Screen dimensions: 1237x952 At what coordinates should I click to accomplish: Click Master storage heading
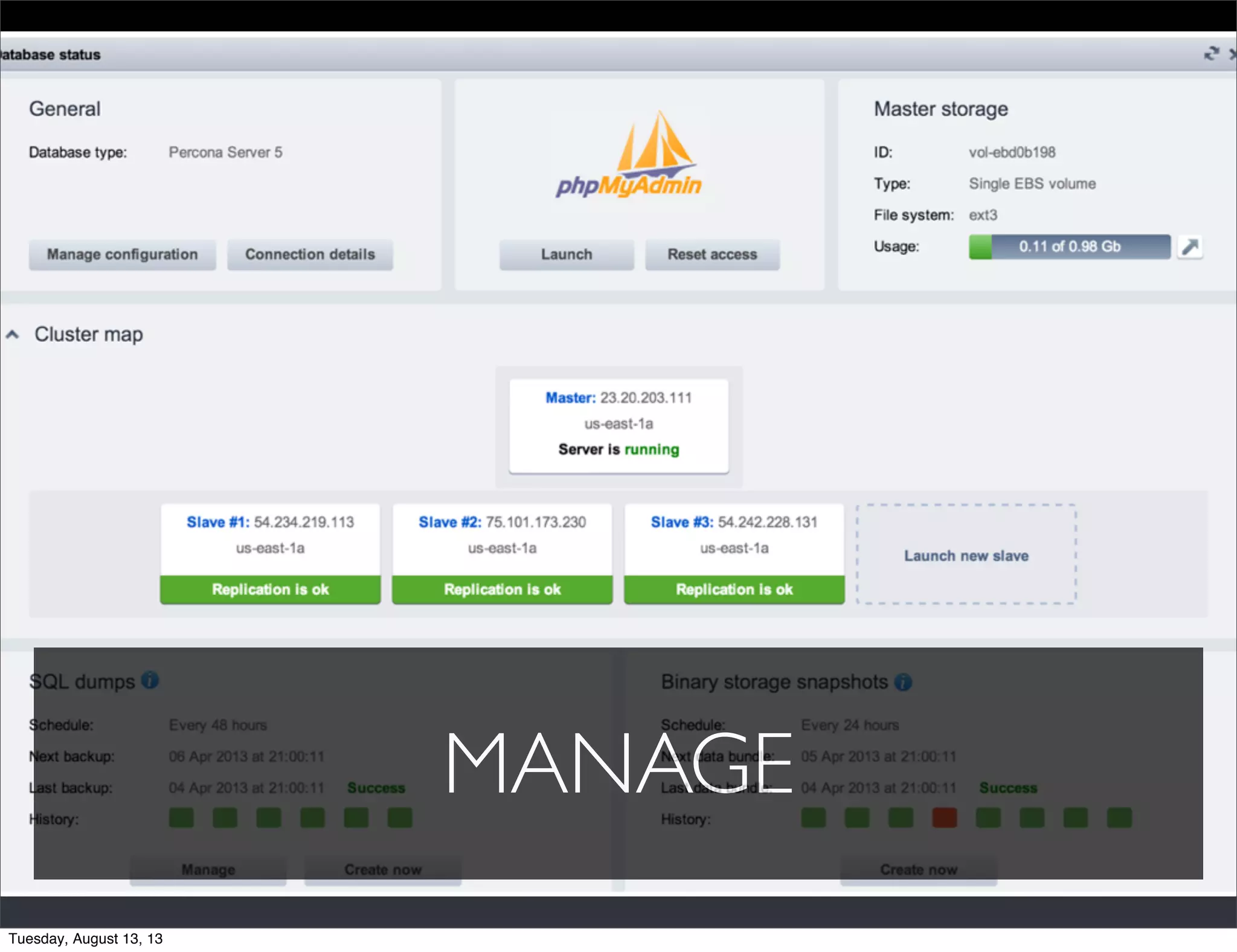click(x=941, y=109)
